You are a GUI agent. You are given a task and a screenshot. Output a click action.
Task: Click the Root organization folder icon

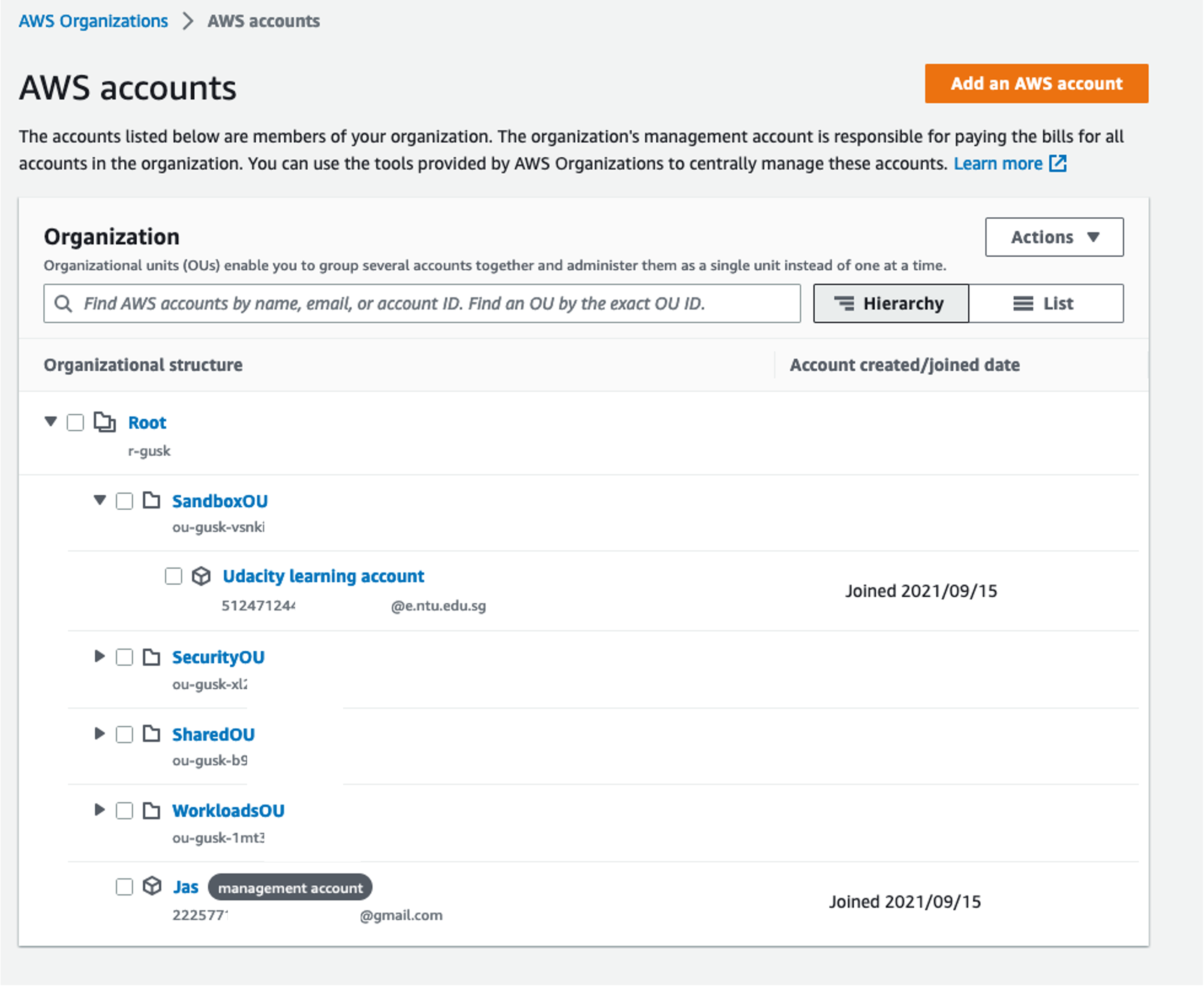pos(105,423)
